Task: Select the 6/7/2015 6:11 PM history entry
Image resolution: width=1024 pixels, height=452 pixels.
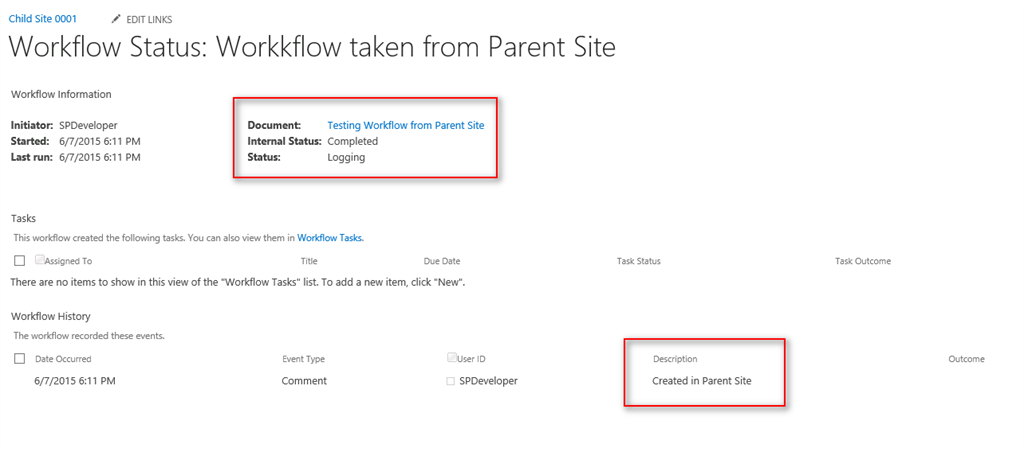Action: (x=75, y=381)
